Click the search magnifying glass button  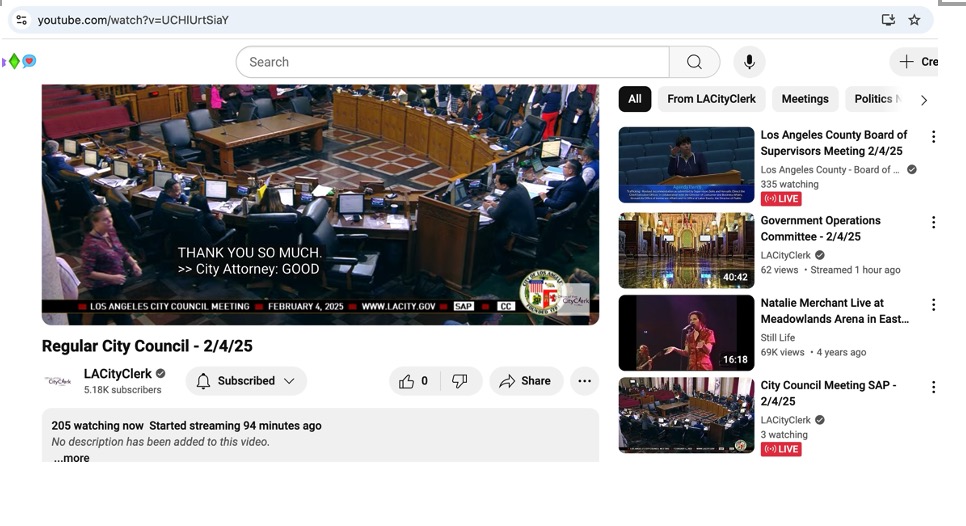pyautogui.click(x=694, y=62)
